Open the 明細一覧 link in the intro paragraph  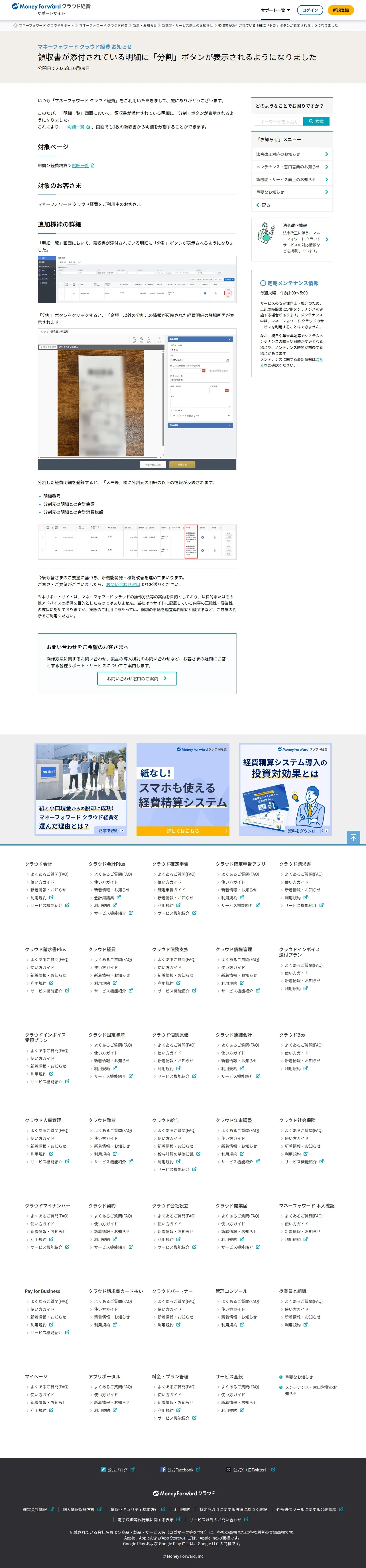[76, 127]
